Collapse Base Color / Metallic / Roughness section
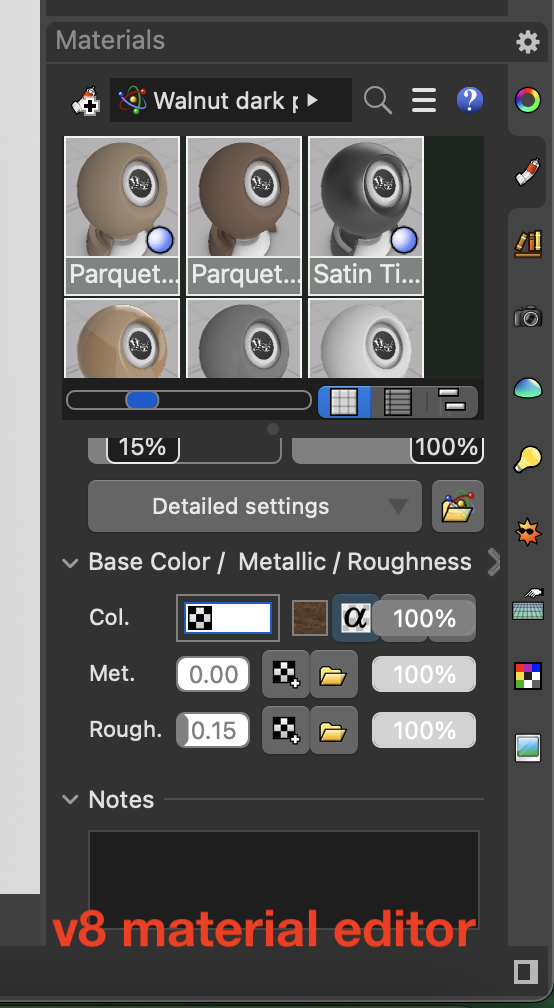Viewport: 554px width, 1008px height. (69, 563)
